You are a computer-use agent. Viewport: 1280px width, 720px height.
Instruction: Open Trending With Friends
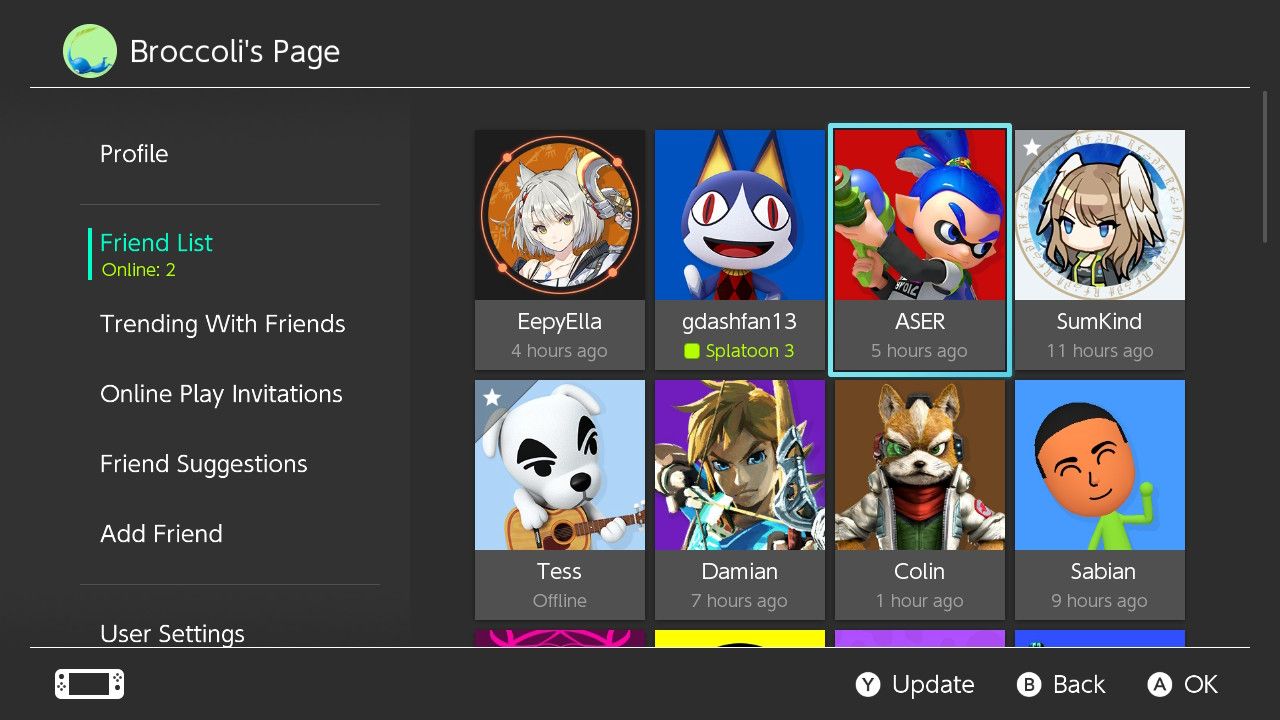222,324
